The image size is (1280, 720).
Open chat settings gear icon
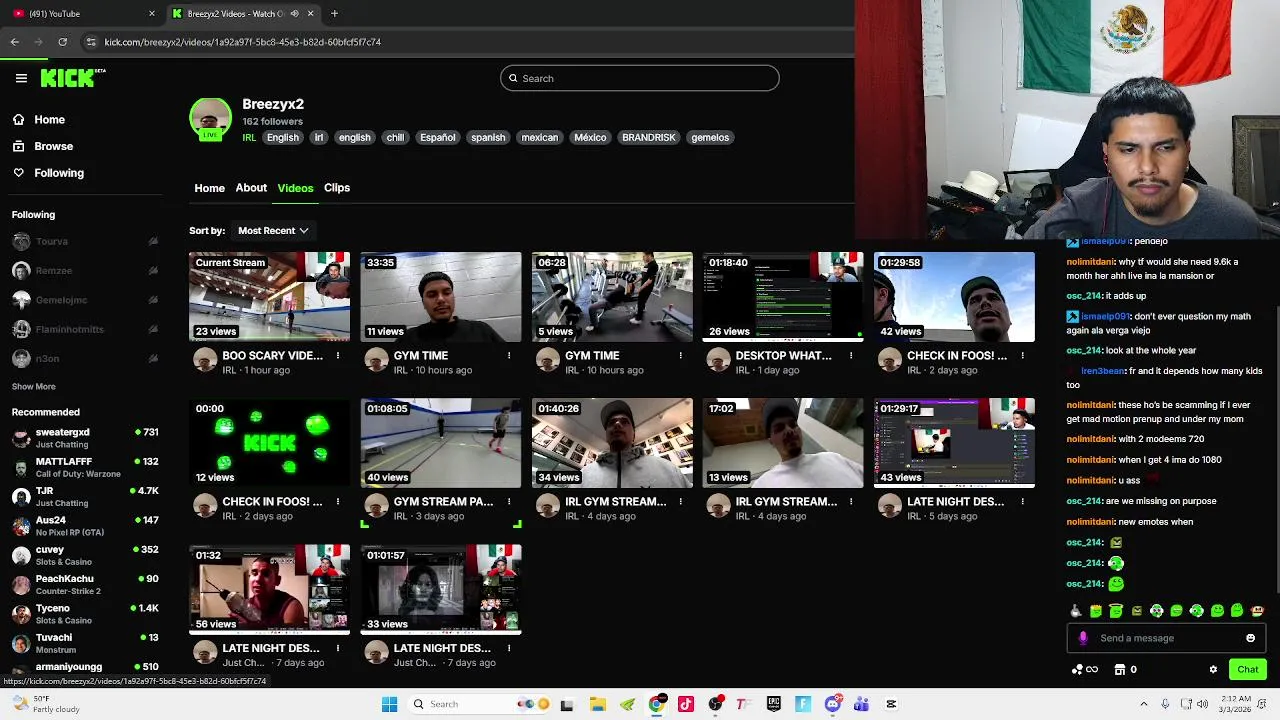tap(1213, 670)
